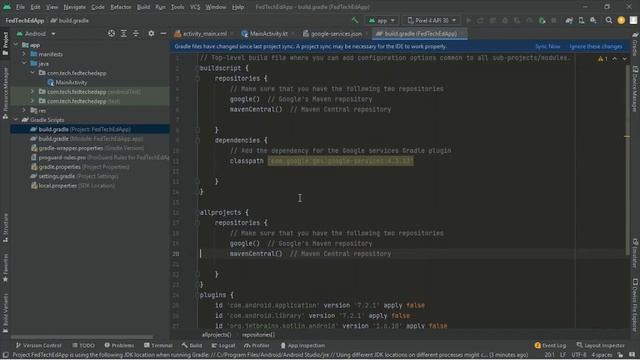The image size is (640, 360).
Task: Click the FedTechEdApp breadcrumb in navigation bar
Action: 24,20
